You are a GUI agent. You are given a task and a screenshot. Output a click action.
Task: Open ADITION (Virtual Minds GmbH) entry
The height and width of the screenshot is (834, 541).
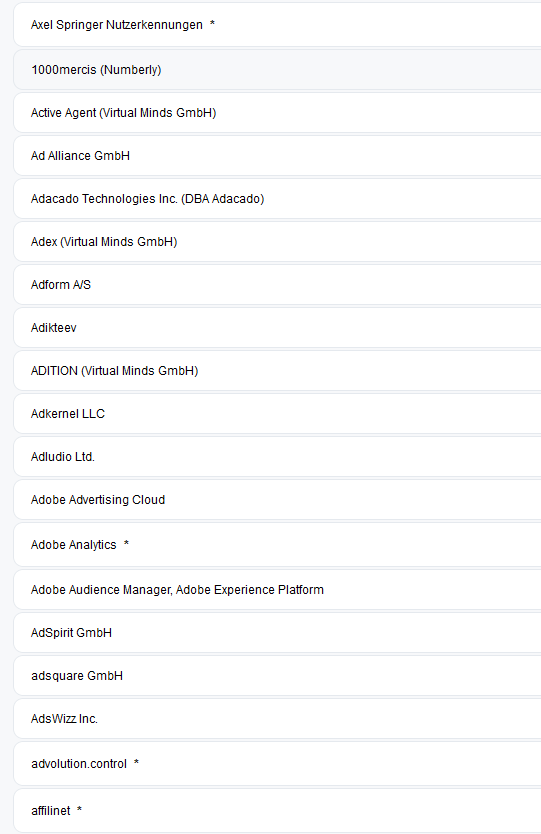277,371
